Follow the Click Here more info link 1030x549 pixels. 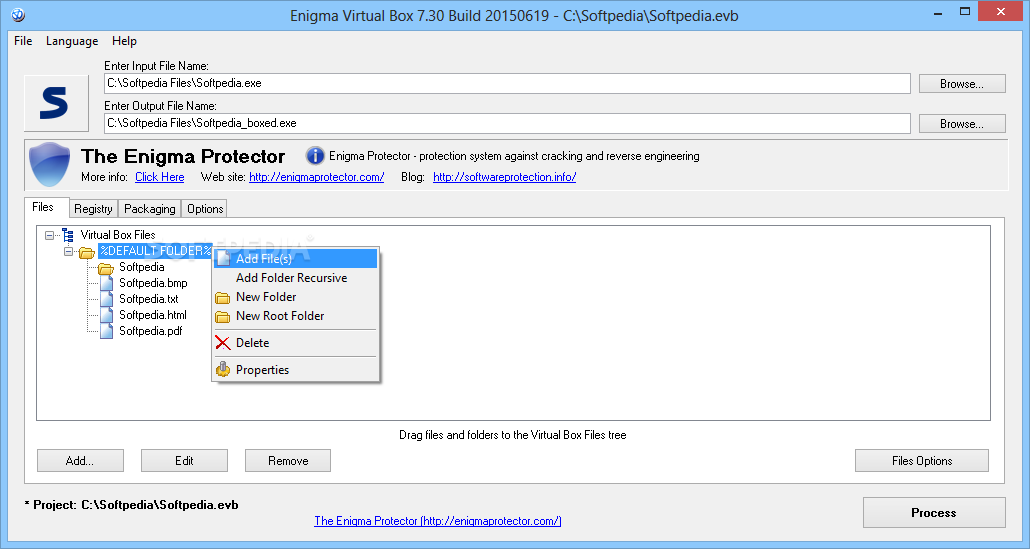tap(160, 177)
